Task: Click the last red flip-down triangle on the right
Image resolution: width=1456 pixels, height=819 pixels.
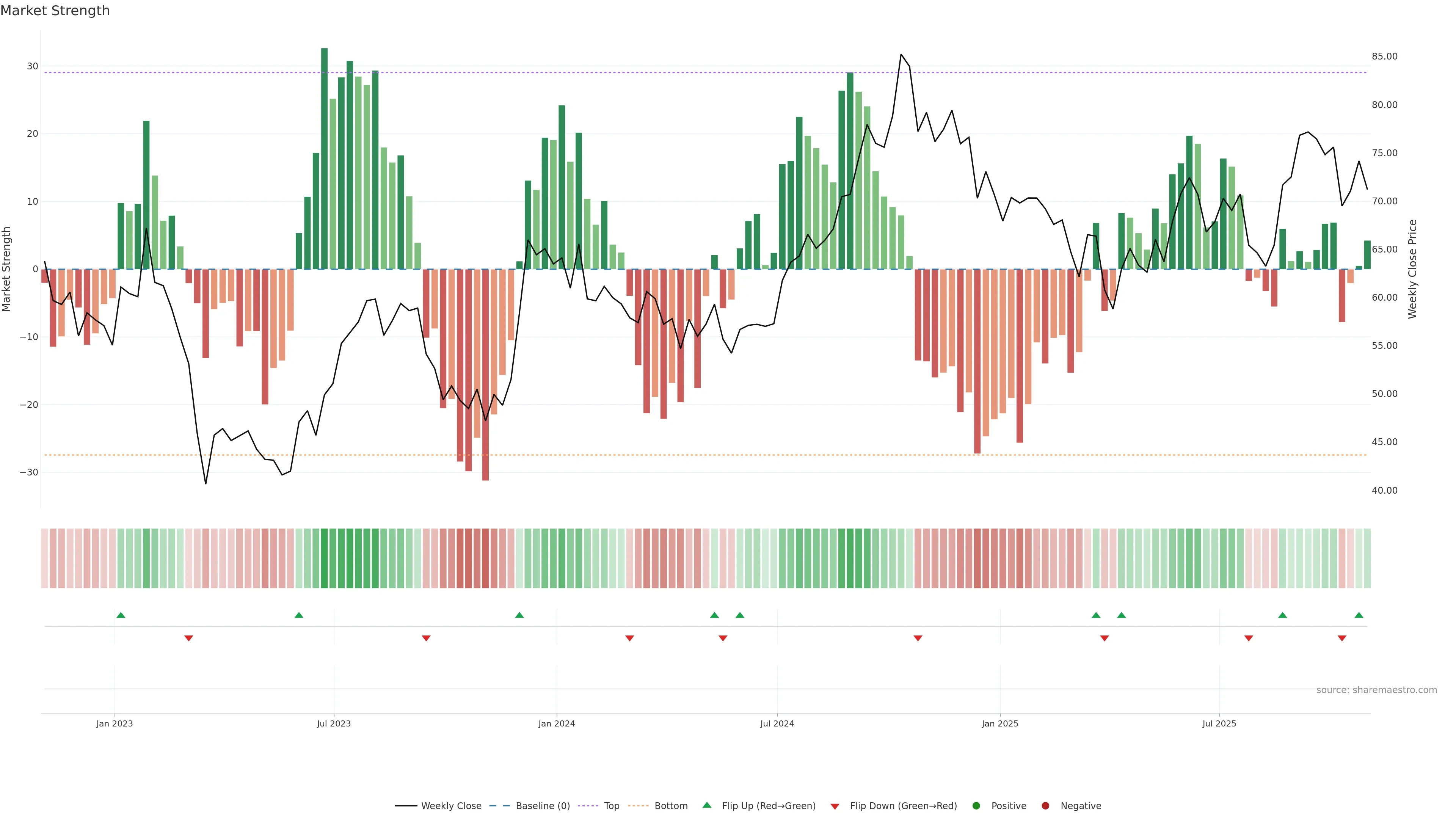Action: (1342, 638)
